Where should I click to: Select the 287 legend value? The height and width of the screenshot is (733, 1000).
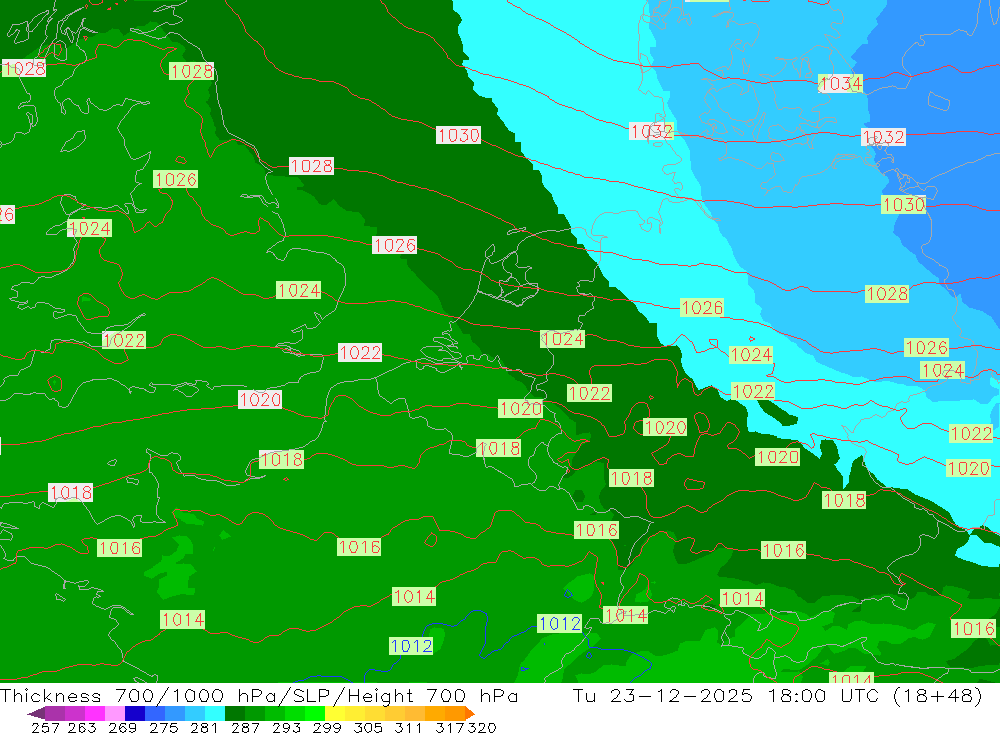click(245, 727)
